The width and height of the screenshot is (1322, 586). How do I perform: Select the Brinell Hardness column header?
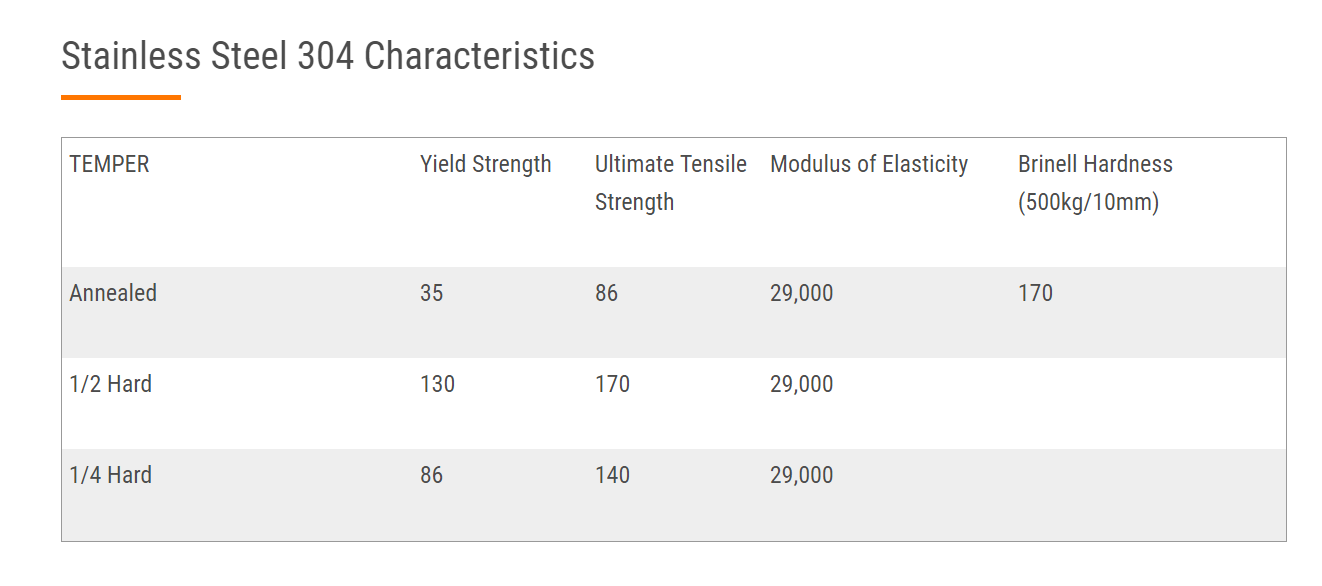(1095, 183)
